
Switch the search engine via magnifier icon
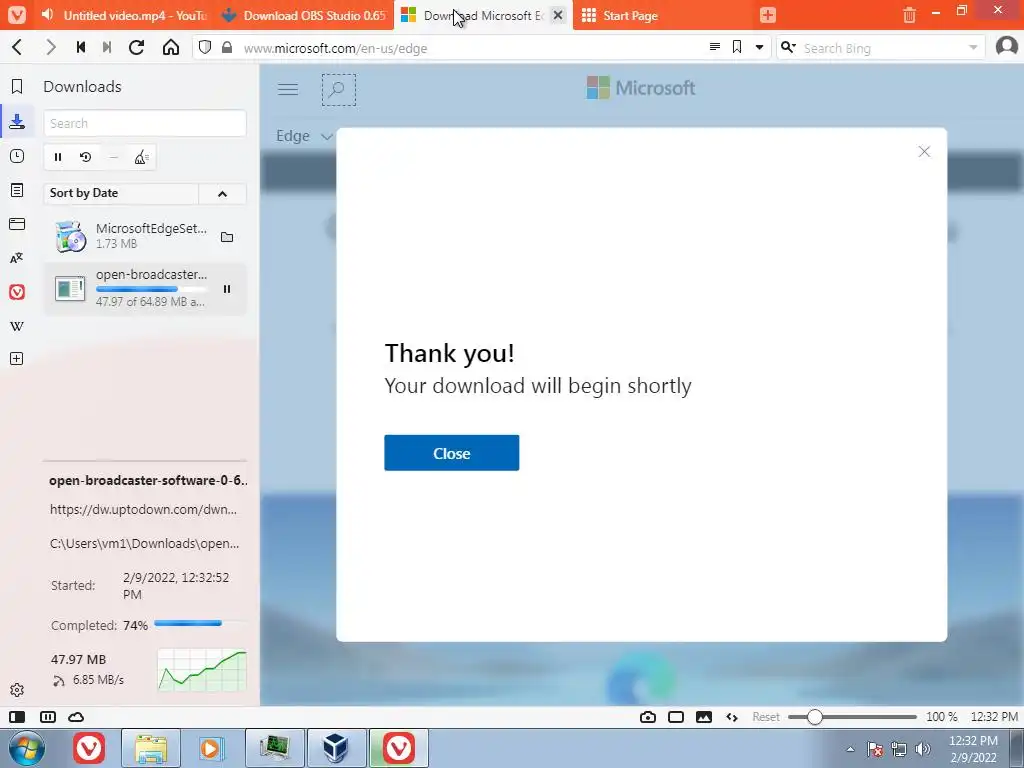(788, 47)
